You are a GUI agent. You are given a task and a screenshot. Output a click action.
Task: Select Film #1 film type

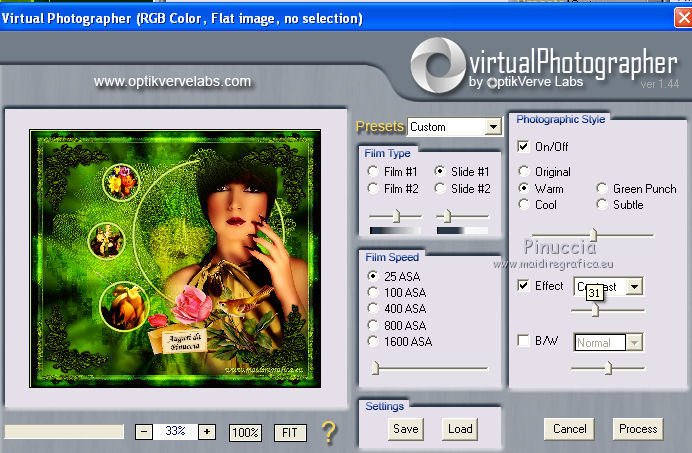373,171
